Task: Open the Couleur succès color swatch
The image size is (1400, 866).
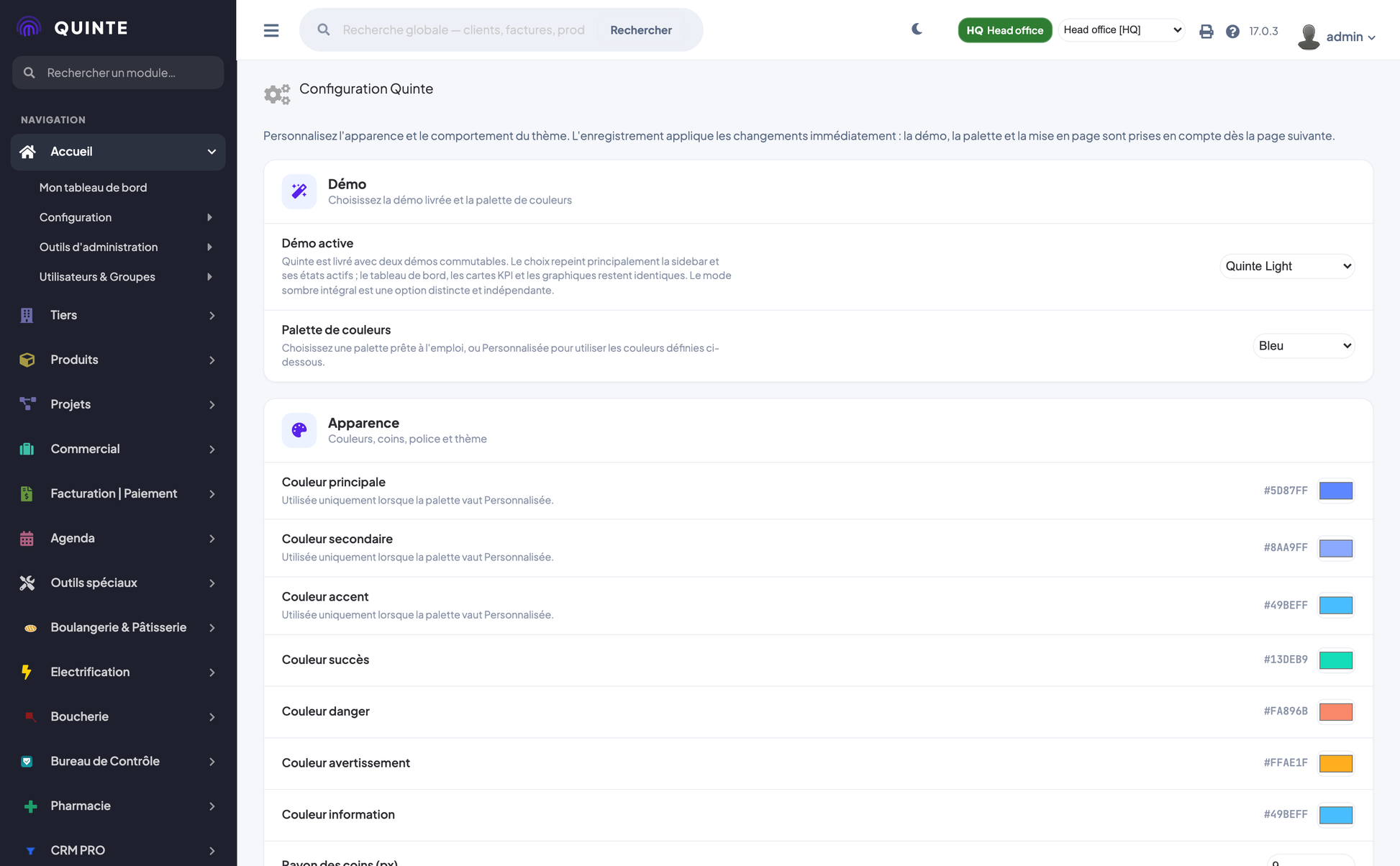Action: coord(1336,660)
